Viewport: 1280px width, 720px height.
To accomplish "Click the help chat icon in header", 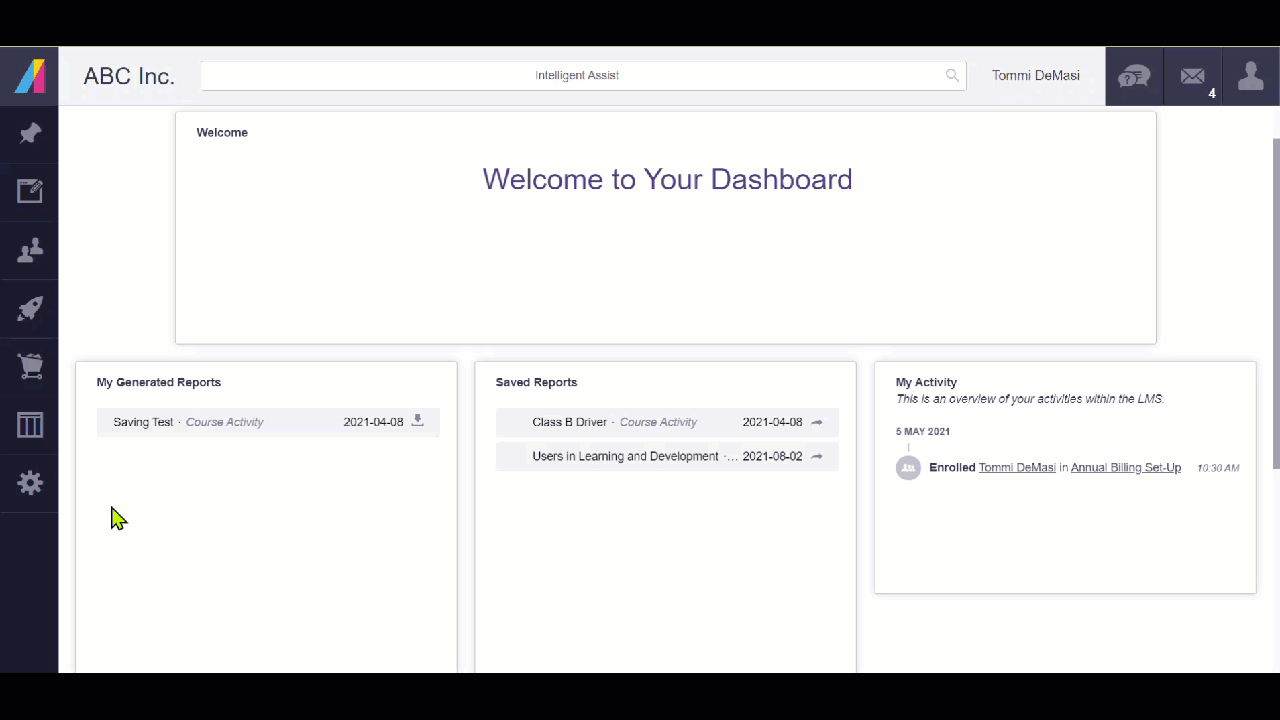I will [x=1134, y=76].
